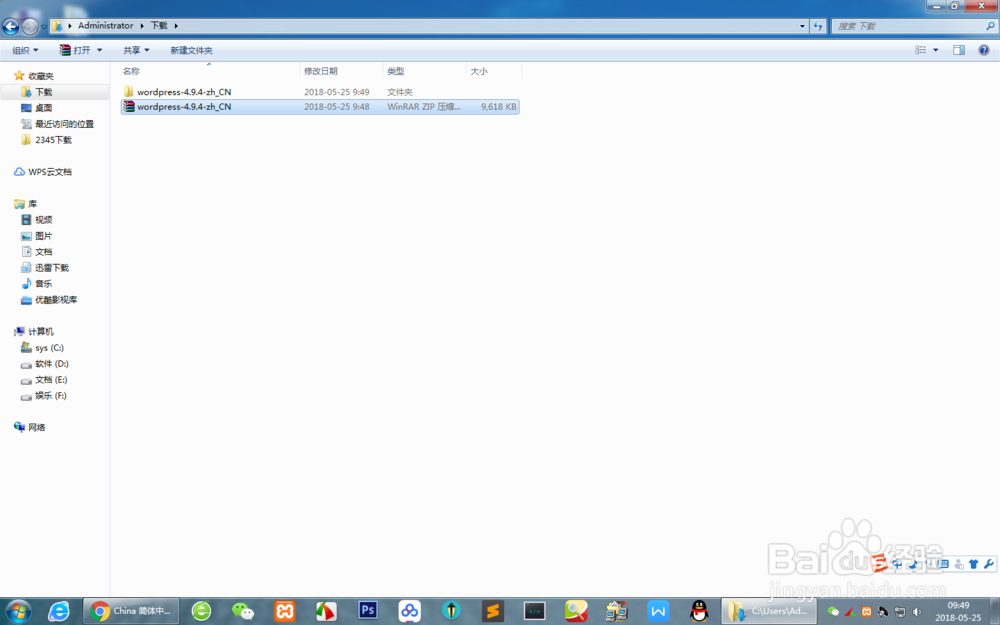Open 最近访问的位置 in the sidebar
The height and width of the screenshot is (625, 1000).
[x=64, y=124]
